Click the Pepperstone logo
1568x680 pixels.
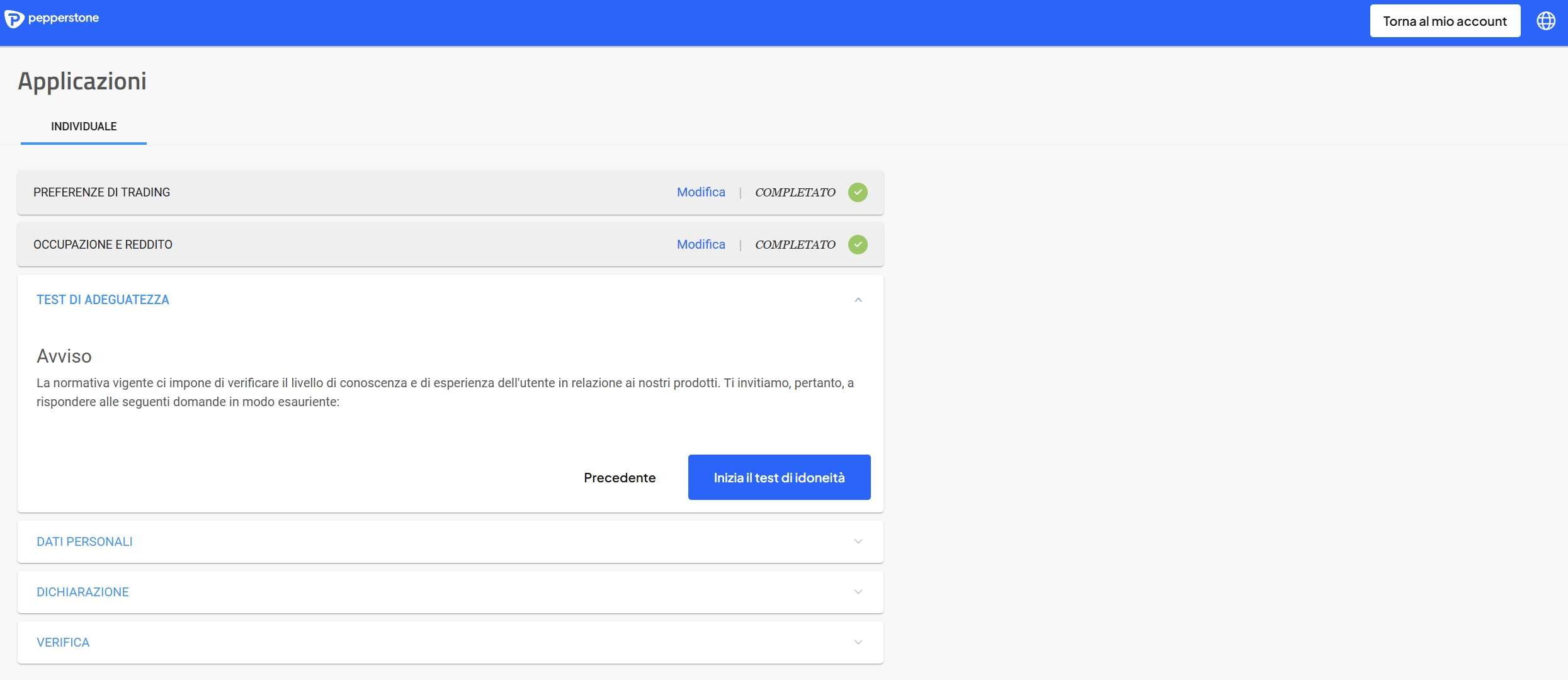point(52,19)
